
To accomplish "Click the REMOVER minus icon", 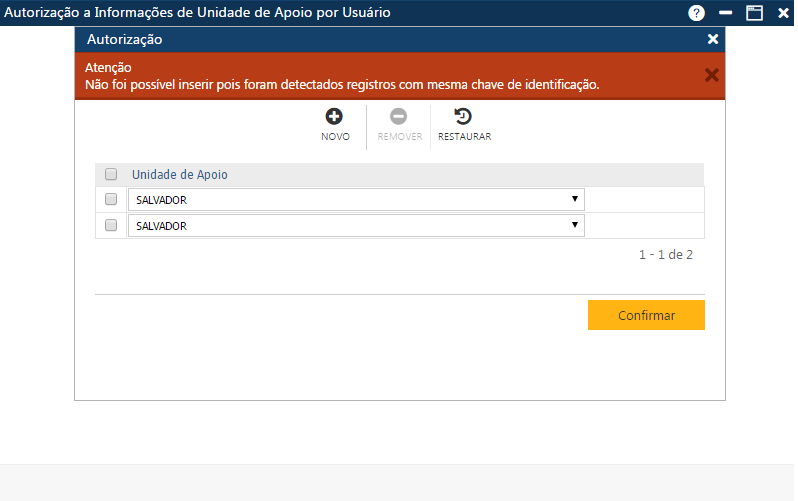I will pos(399,117).
